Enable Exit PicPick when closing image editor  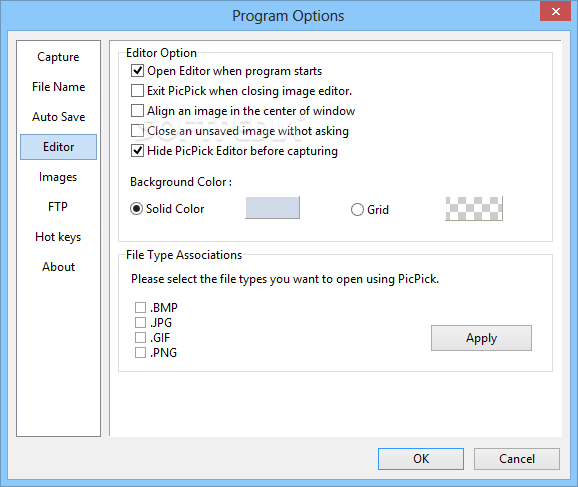(x=137, y=90)
